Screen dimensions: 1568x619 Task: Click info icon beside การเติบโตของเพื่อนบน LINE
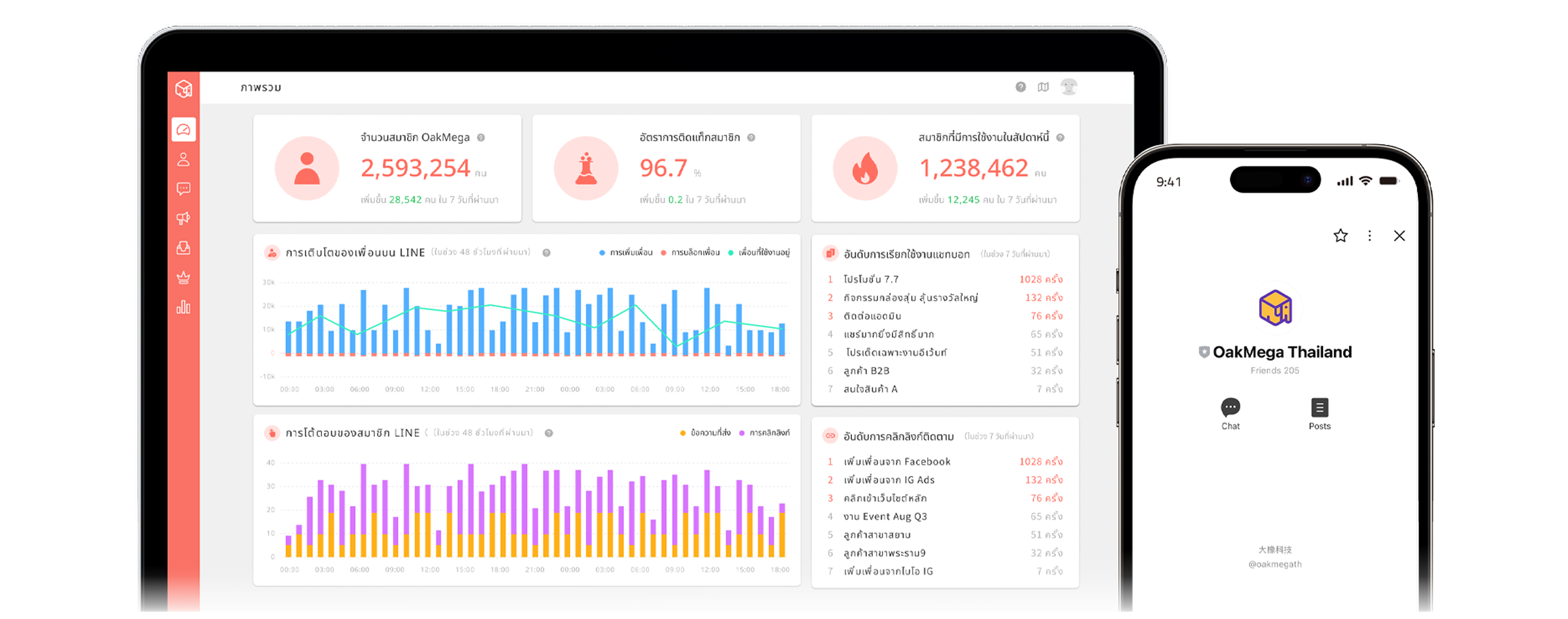(x=546, y=253)
